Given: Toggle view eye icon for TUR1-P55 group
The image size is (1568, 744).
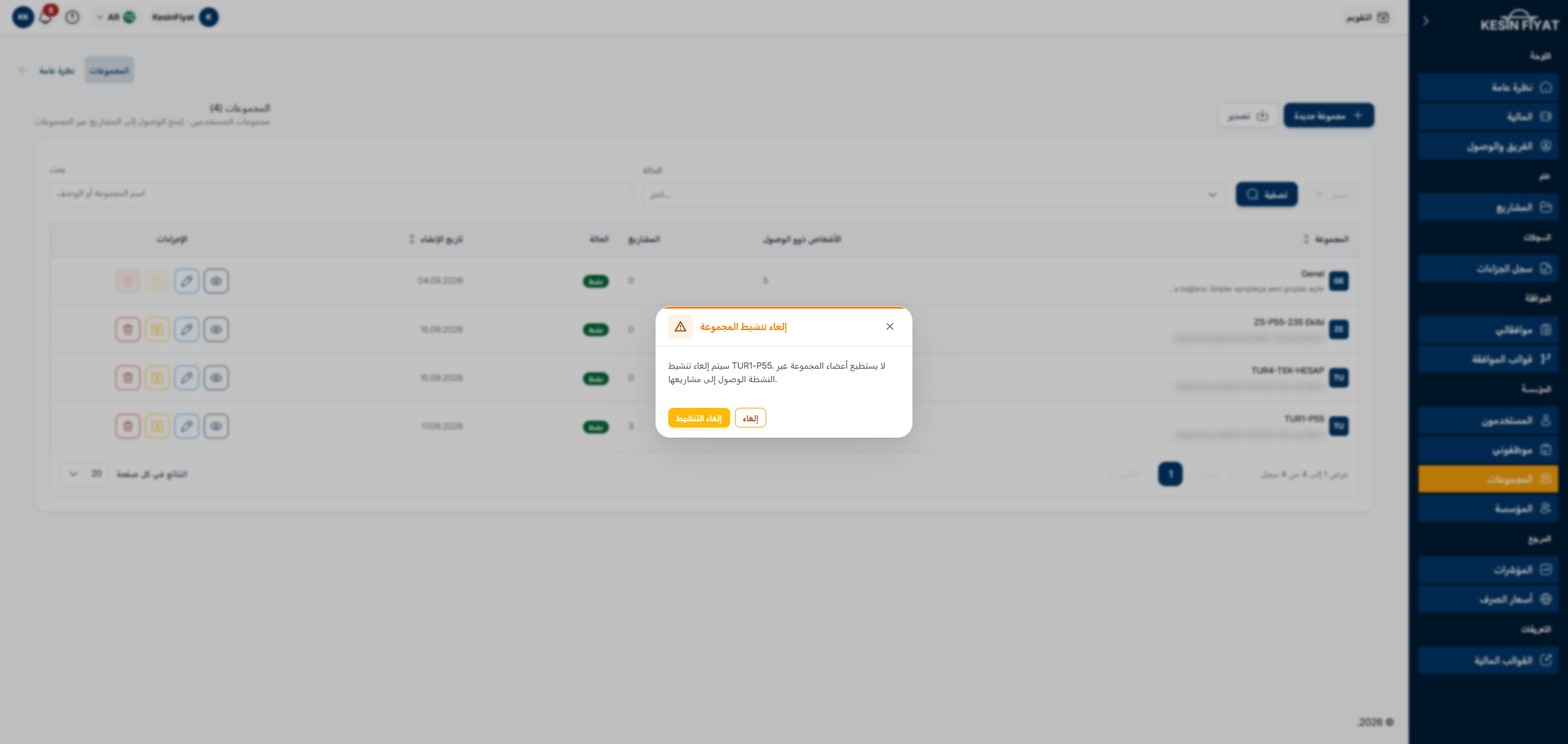Looking at the screenshot, I should pos(216,426).
